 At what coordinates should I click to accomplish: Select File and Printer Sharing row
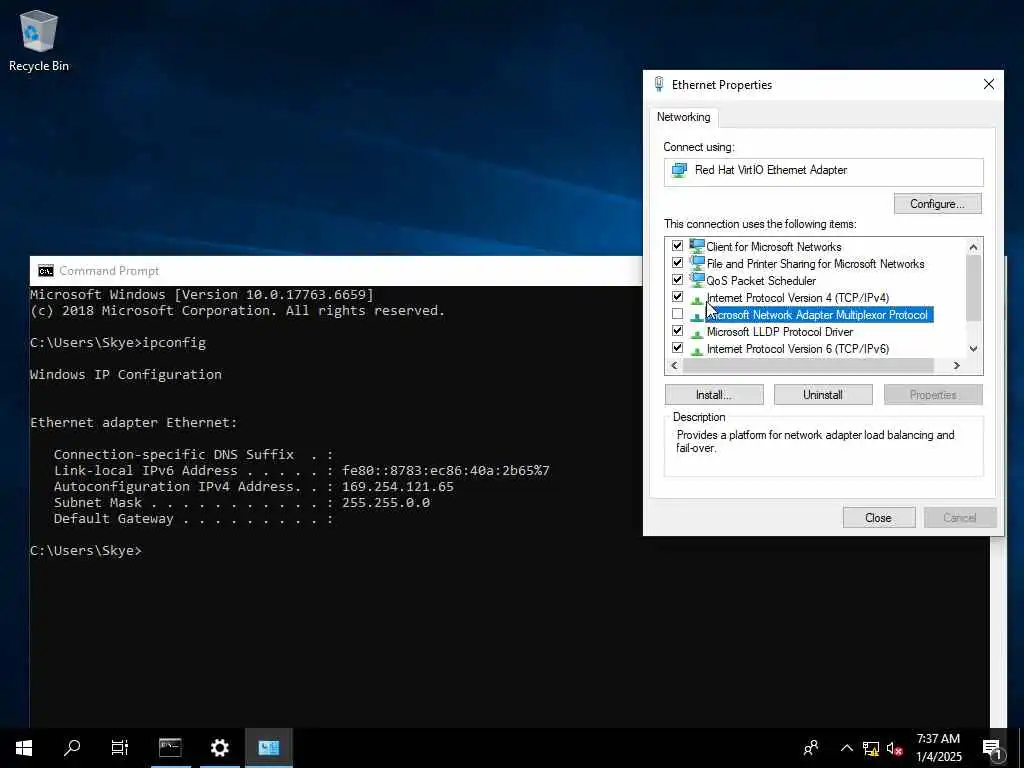(x=815, y=264)
